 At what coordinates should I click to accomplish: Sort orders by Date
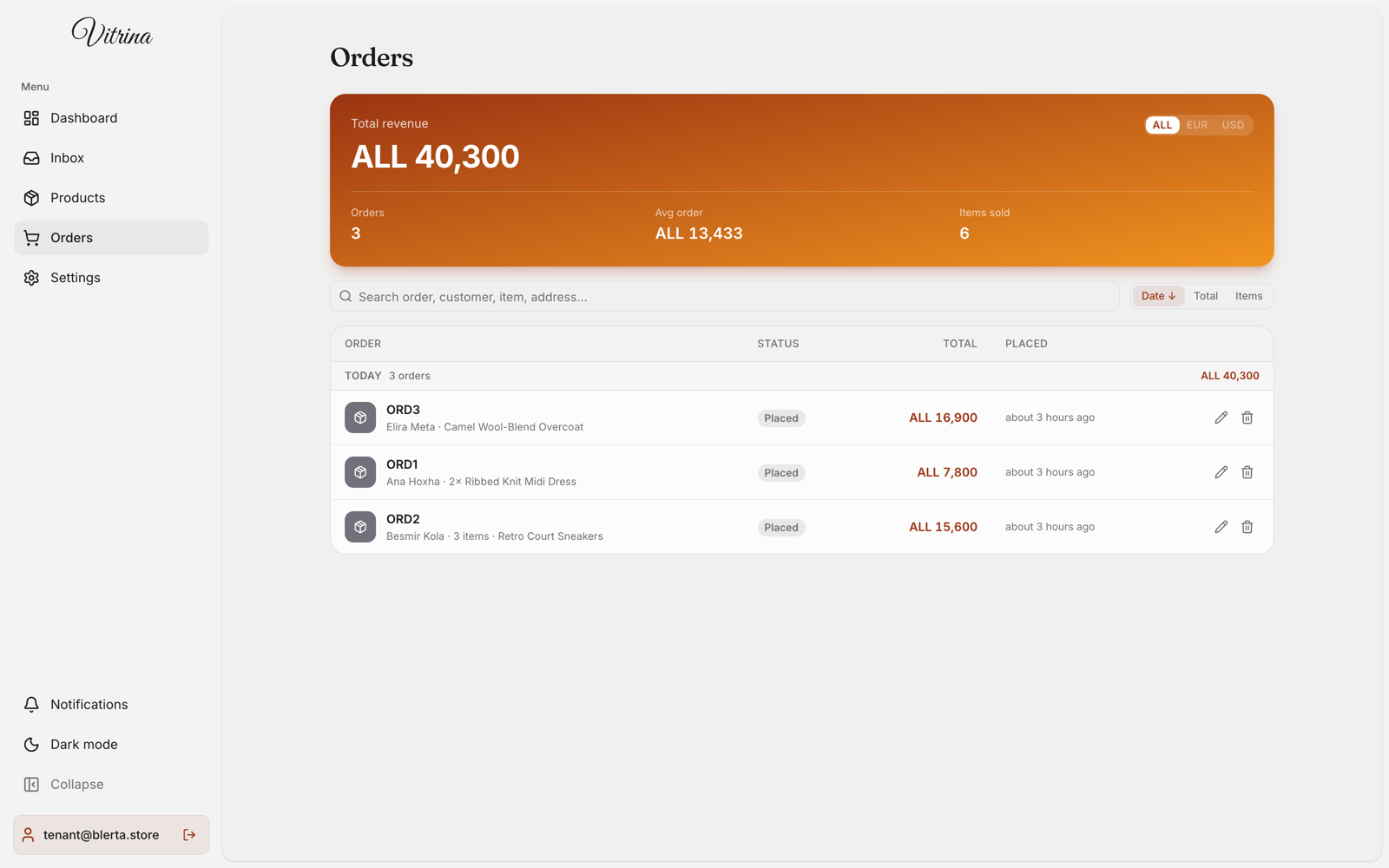tap(1158, 296)
